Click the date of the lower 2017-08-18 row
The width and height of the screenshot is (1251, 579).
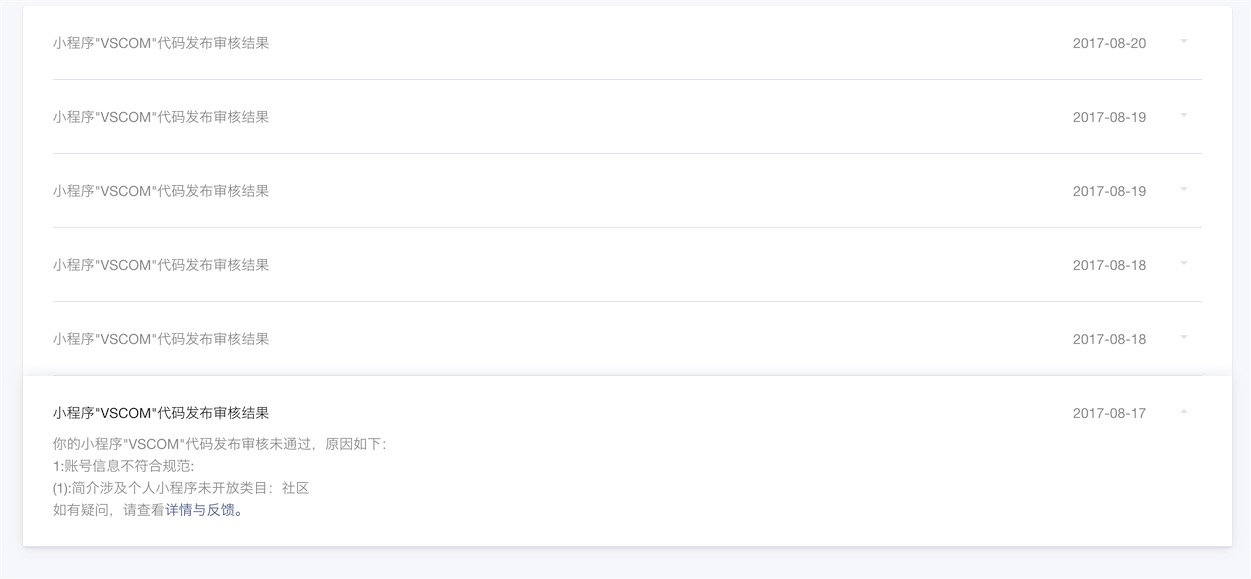(x=1109, y=339)
